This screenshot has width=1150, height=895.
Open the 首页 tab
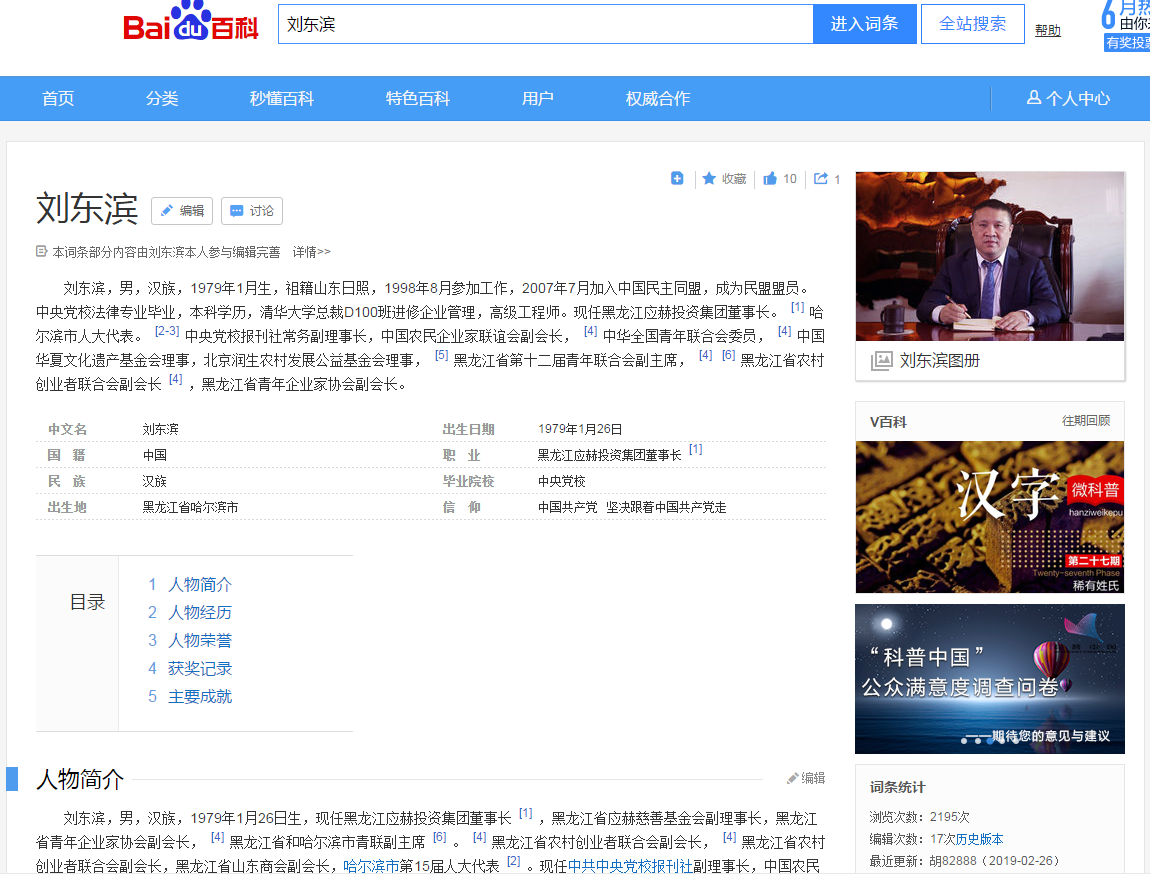click(58, 98)
